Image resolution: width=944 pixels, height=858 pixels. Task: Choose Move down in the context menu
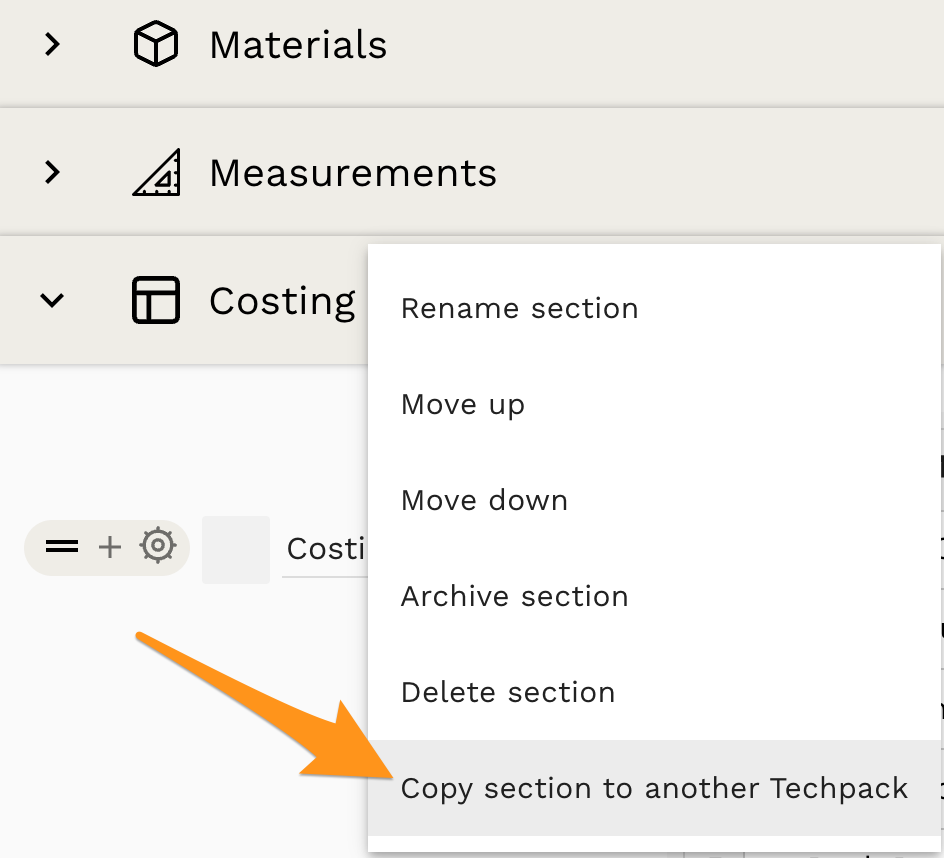(x=483, y=500)
